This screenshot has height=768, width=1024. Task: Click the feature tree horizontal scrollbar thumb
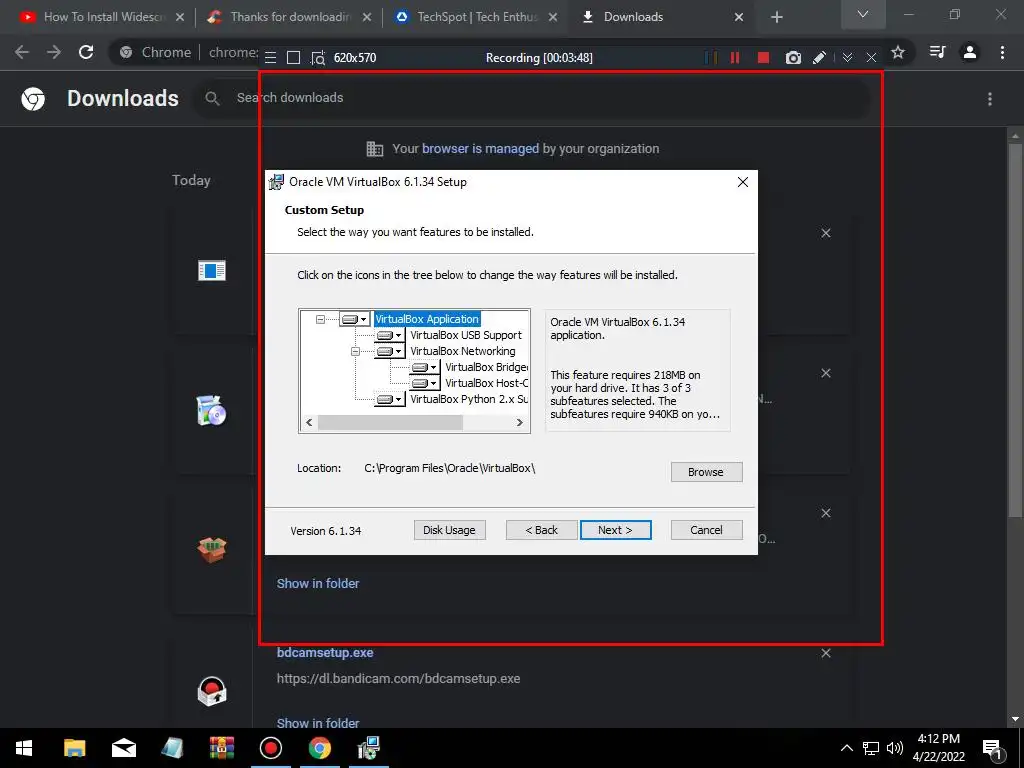coord(390,423)
